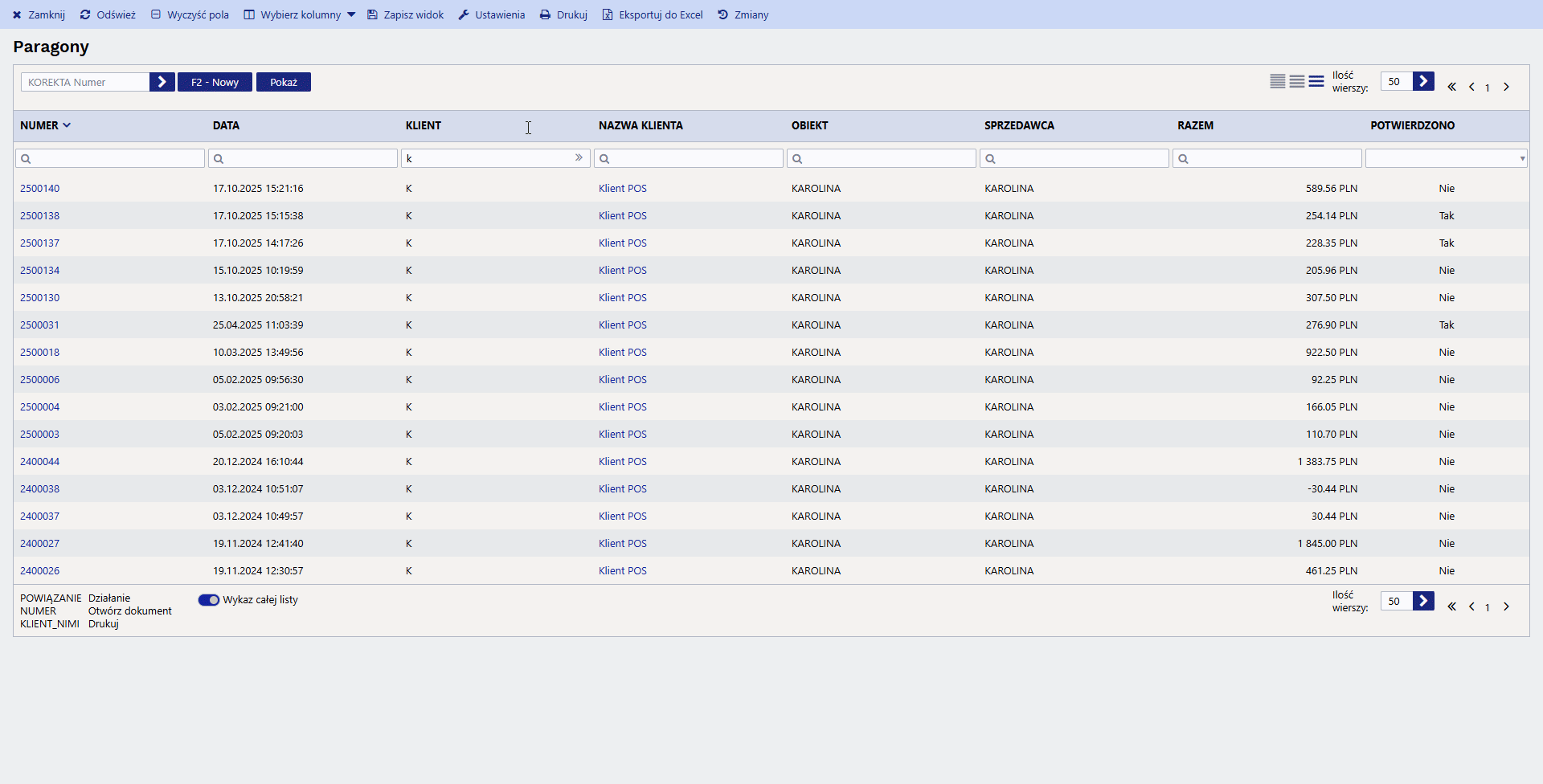Open Ustawienia wrench settings
This screenshot has height=784, width=1543.
[464, 14]
